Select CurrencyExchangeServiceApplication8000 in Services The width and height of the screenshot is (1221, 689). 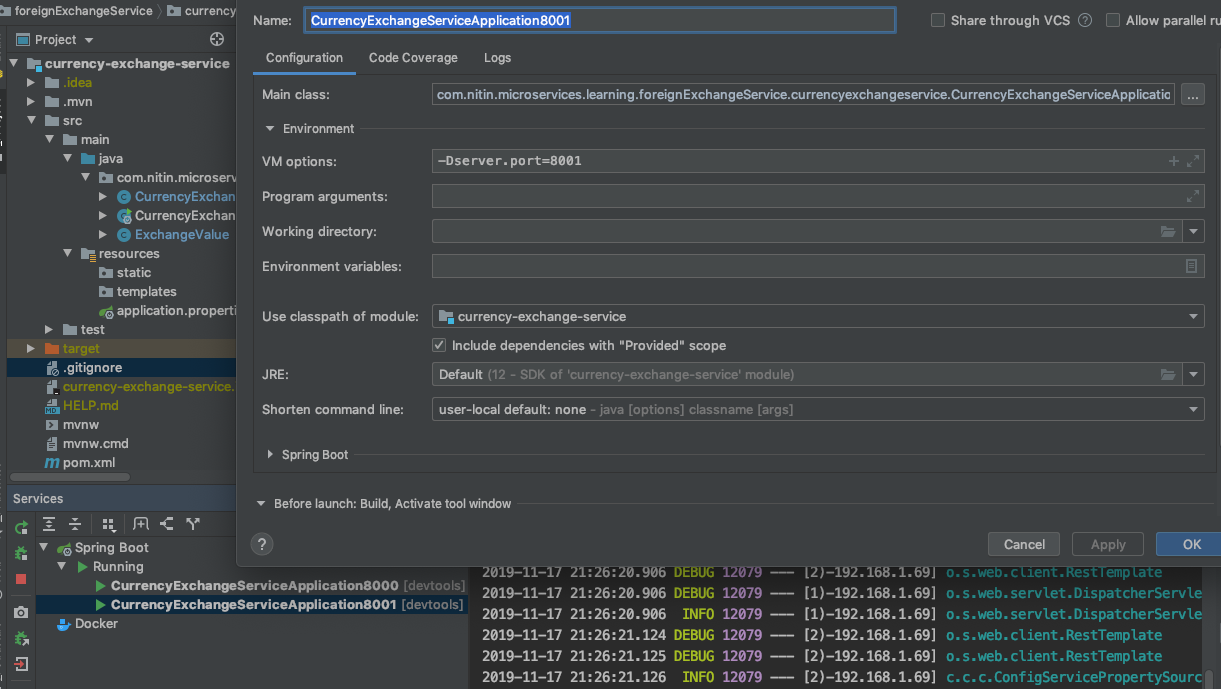pos(255,586)
